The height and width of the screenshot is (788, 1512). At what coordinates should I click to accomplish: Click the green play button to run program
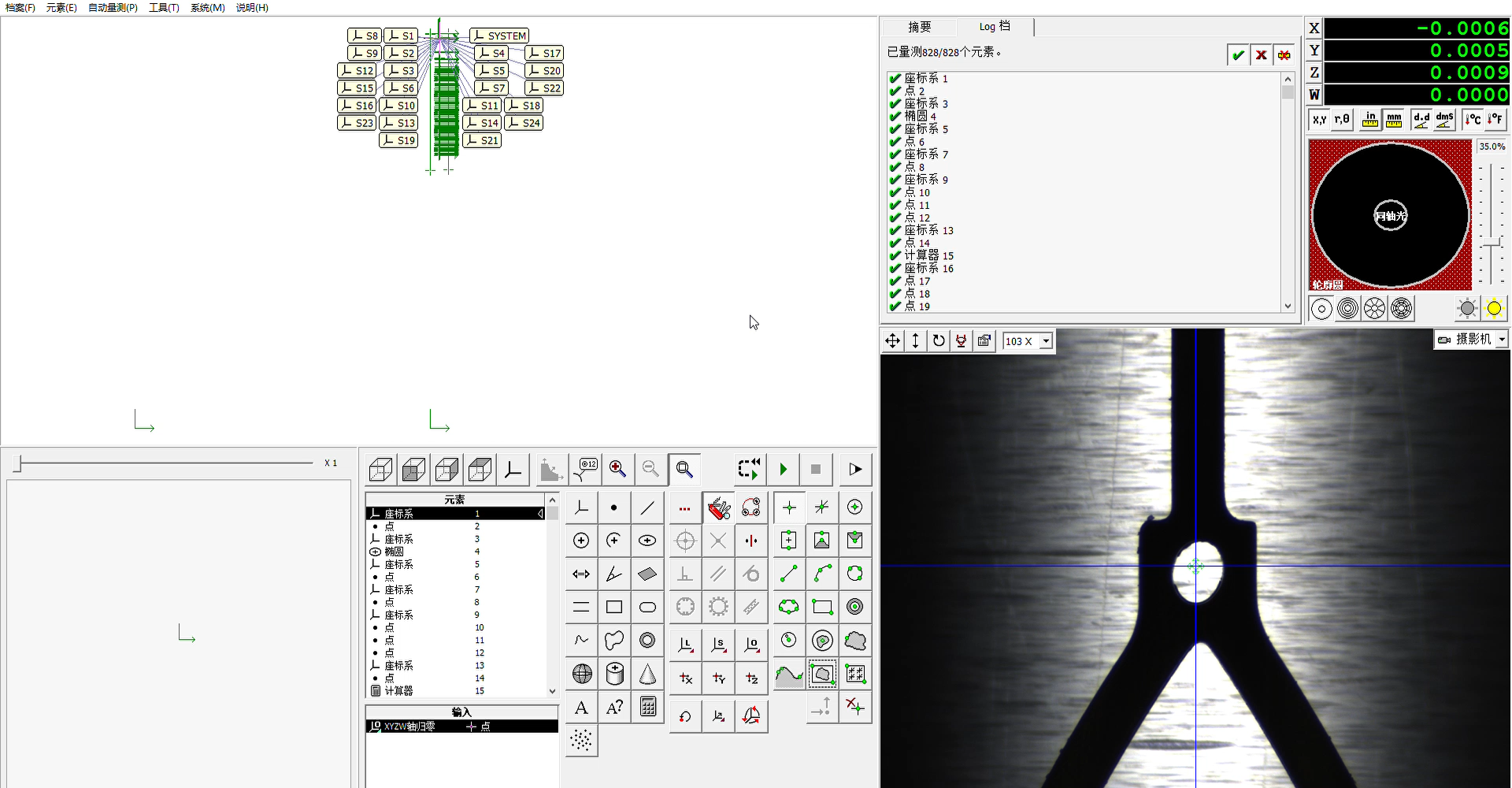[x=782, y=469]
